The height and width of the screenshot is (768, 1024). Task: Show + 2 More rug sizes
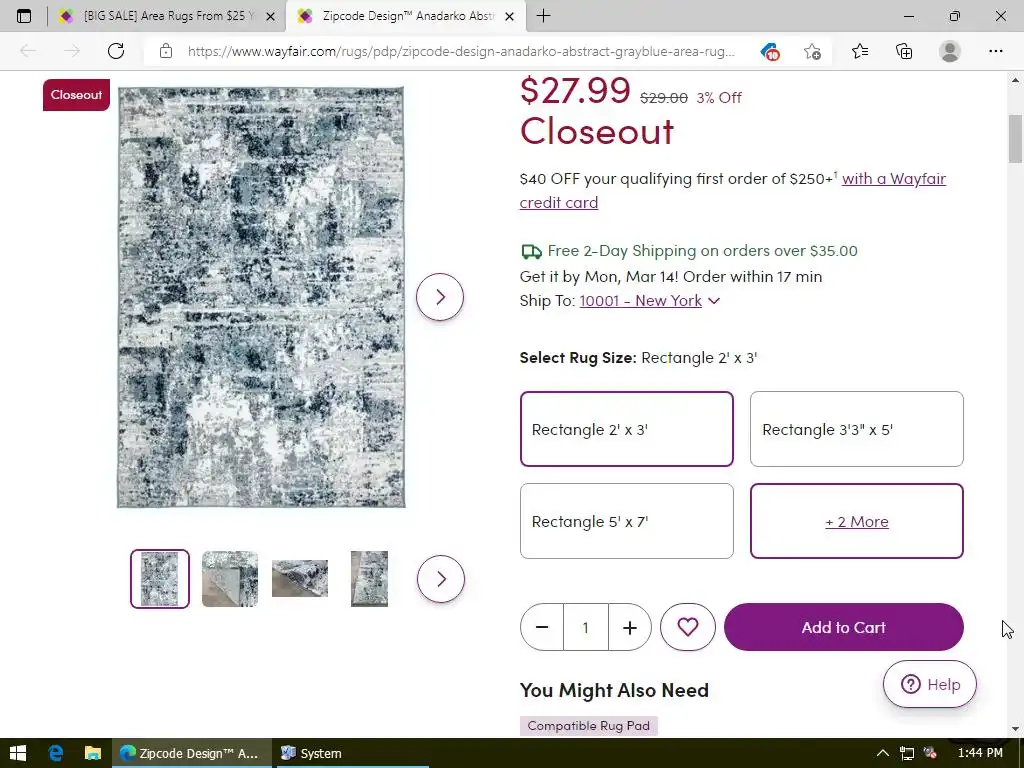coord(856,521)
